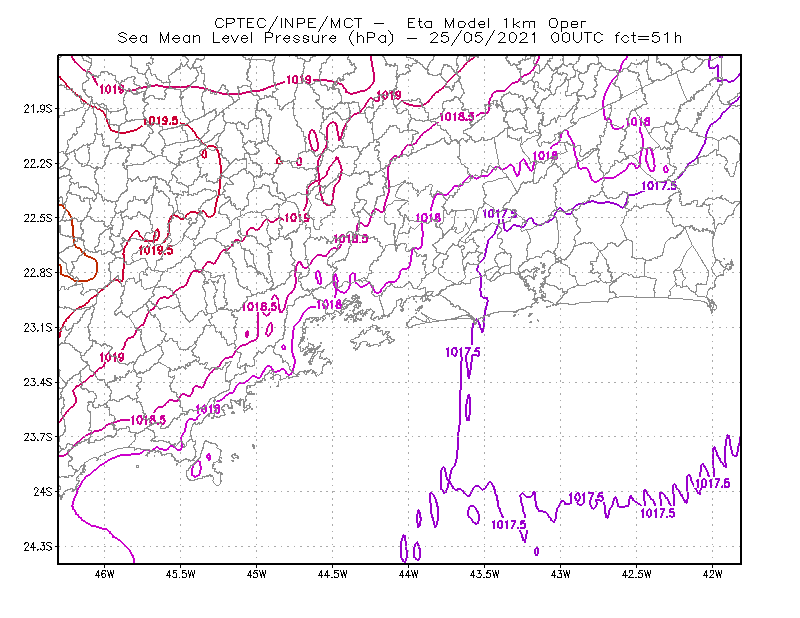Click the 45W longitude axis label
Image resolution: width=800 pixels, height=618 pixels.
pyautogui.click(x=257, y=574)
